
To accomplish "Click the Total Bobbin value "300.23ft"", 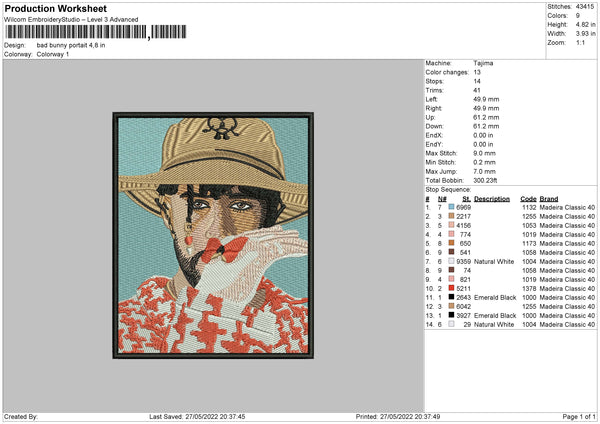I will [485, 180].
